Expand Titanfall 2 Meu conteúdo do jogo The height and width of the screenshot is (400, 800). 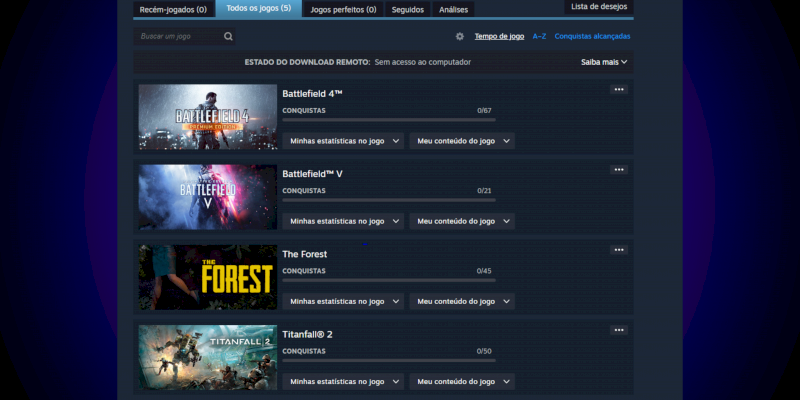462,381
